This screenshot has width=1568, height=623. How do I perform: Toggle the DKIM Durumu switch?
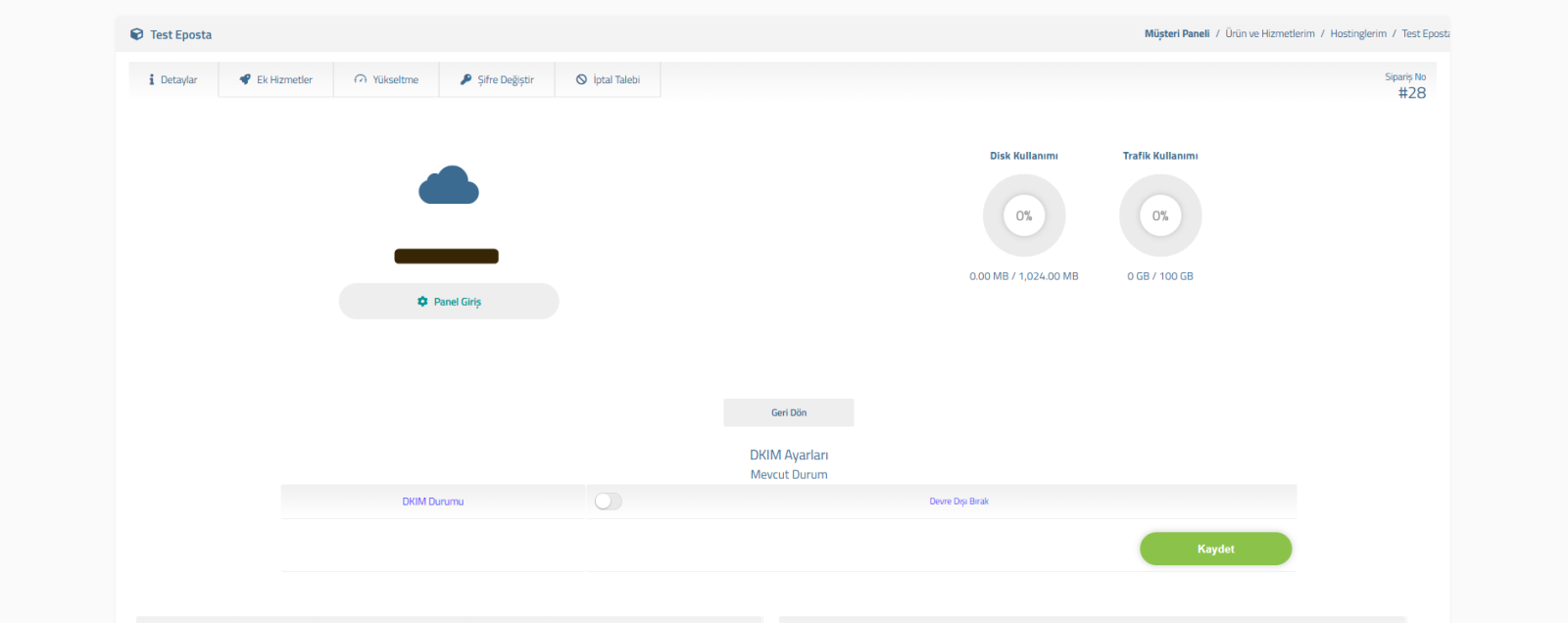[608, 502]
